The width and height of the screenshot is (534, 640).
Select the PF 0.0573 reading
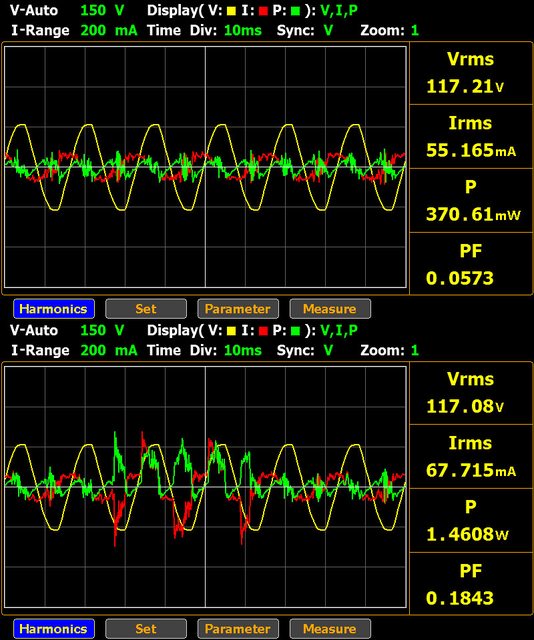(471, 264)
